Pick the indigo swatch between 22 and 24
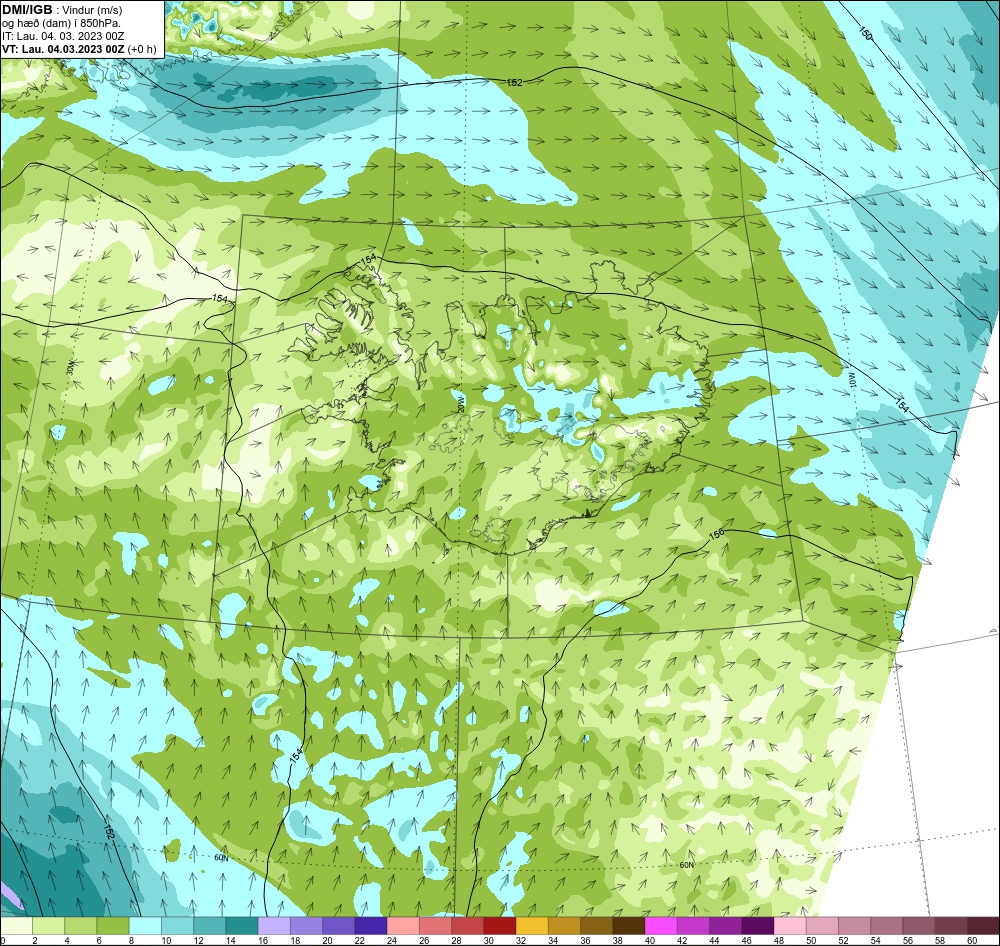This screenshot has width=1000, height=946. [x=371, y=925]
